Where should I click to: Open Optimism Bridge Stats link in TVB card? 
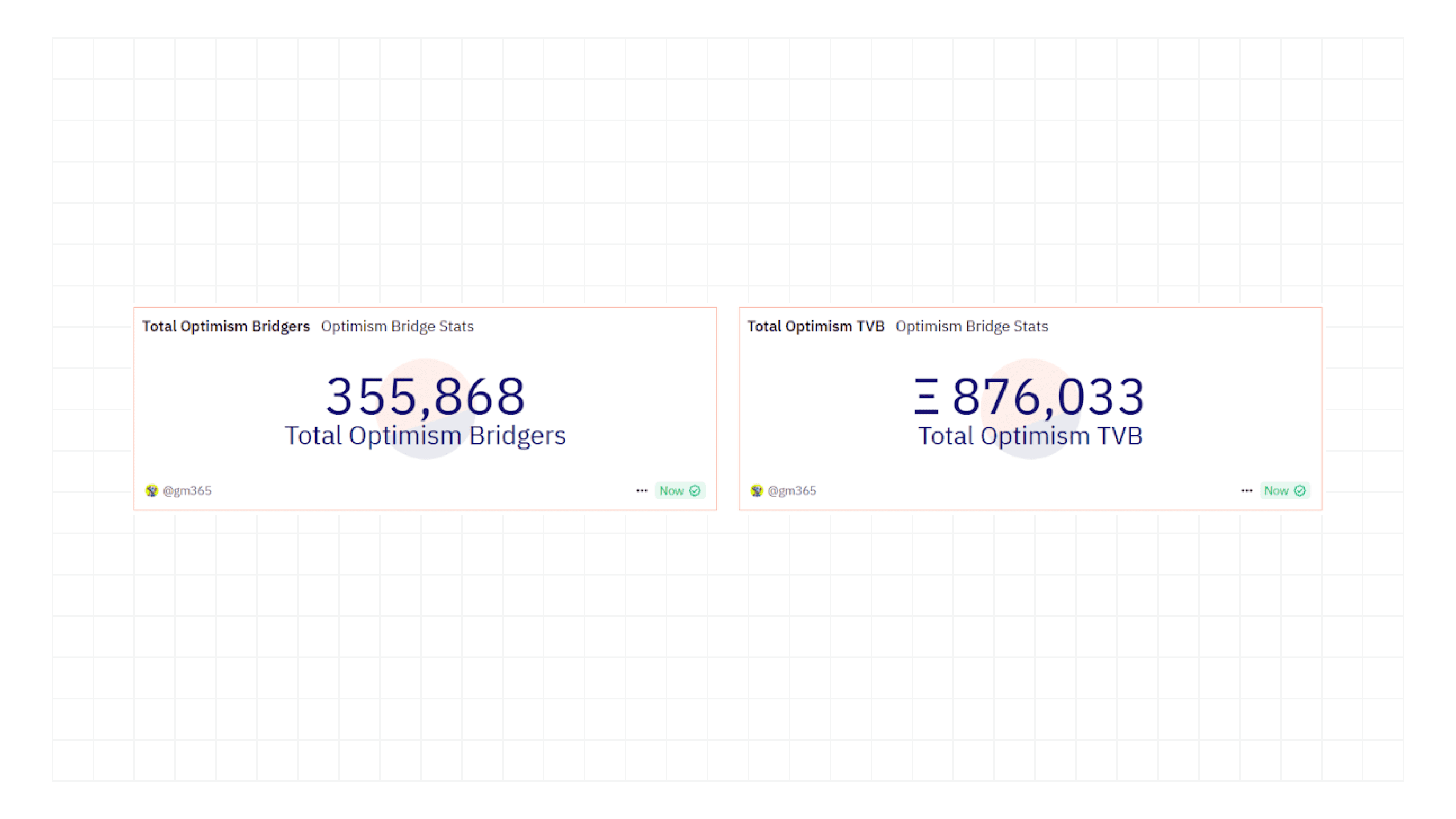coord(971,326)
